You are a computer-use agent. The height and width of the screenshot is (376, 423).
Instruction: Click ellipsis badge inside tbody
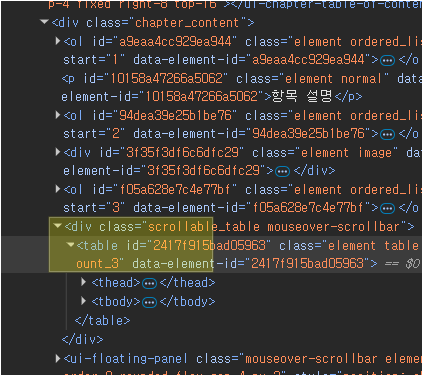coord(149,302)
